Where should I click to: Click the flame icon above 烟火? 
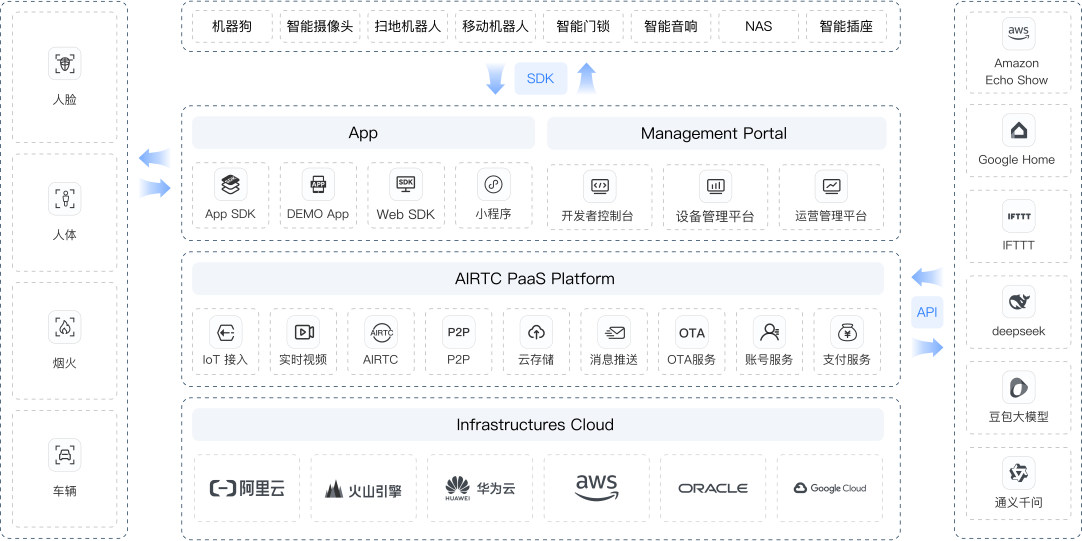(64, 327)
